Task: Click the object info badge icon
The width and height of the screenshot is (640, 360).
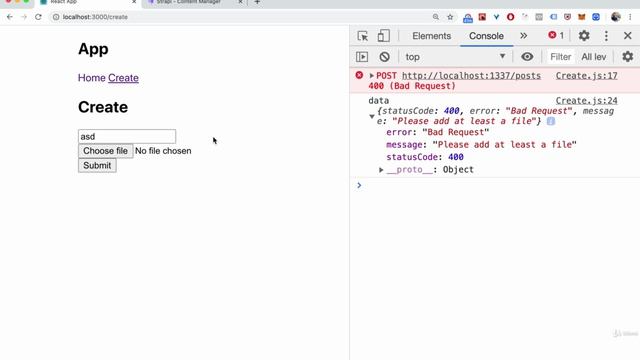Action: [x=551, y=121]
